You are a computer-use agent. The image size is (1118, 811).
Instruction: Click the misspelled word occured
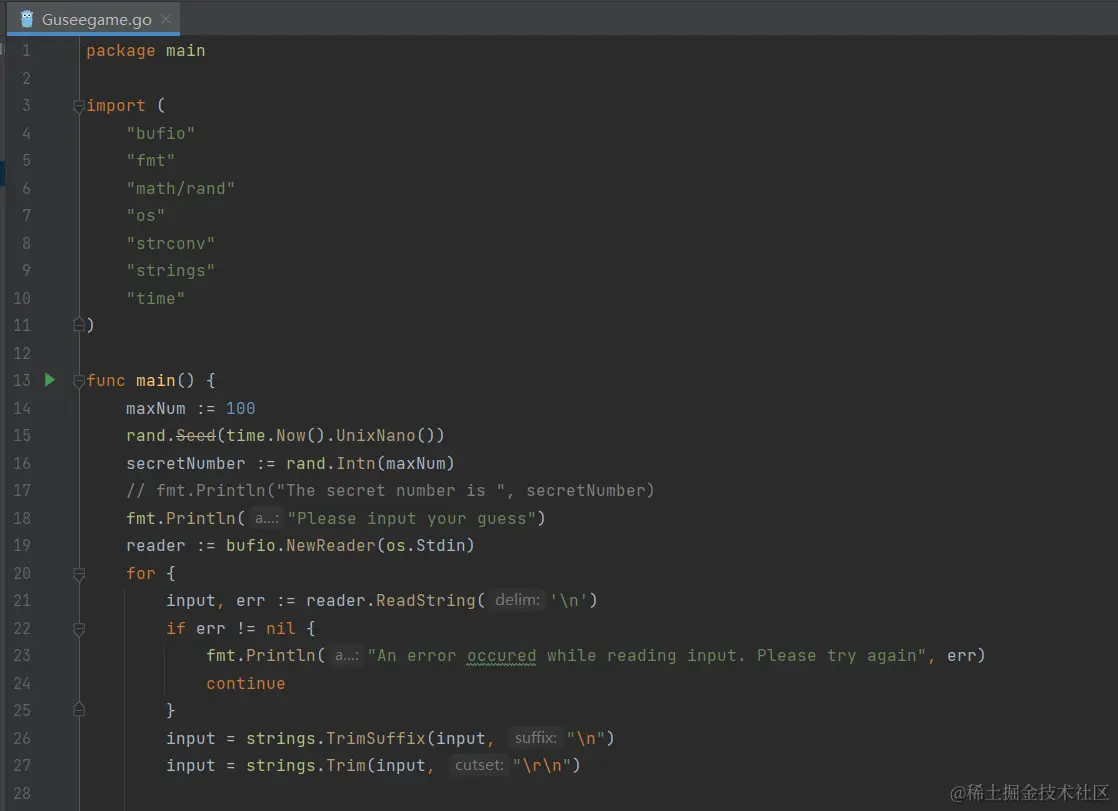coord(501,656)
